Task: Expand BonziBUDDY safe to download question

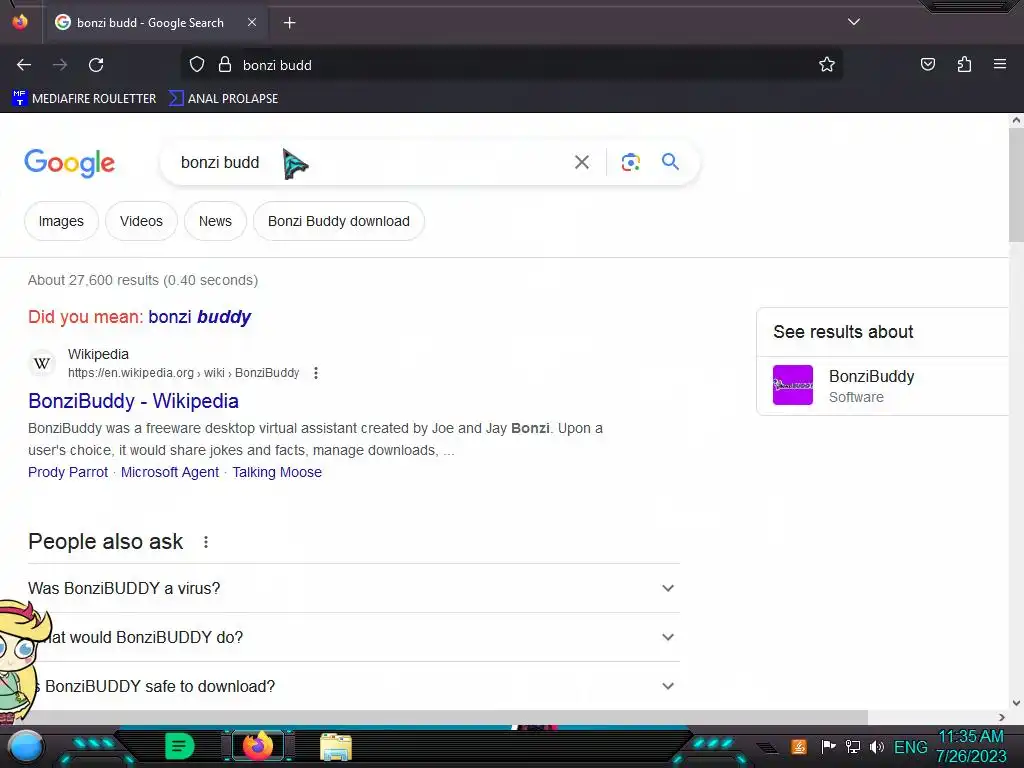Action: coord(353,686)
